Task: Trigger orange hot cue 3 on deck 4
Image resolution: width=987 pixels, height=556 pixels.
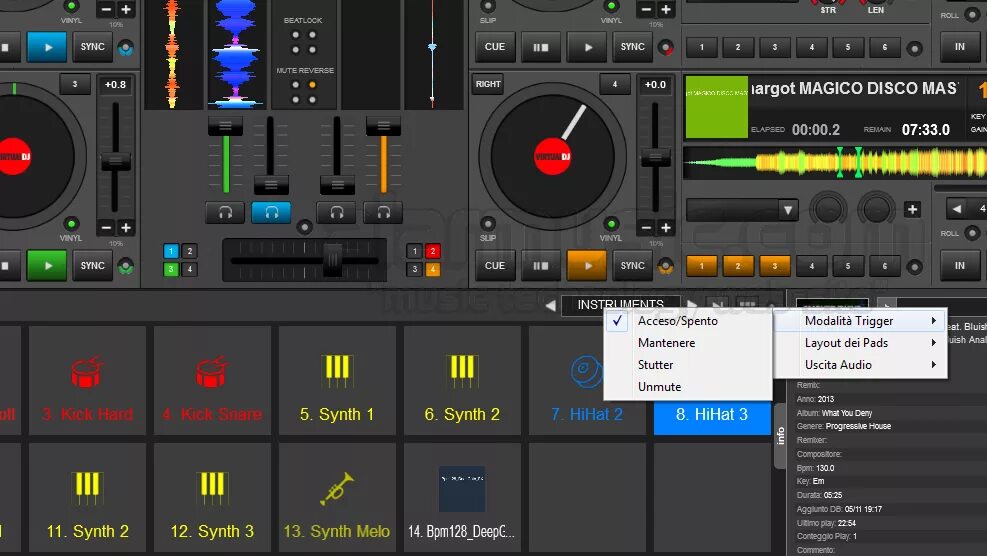Action: pyautogui.click(x=775, y=266)
